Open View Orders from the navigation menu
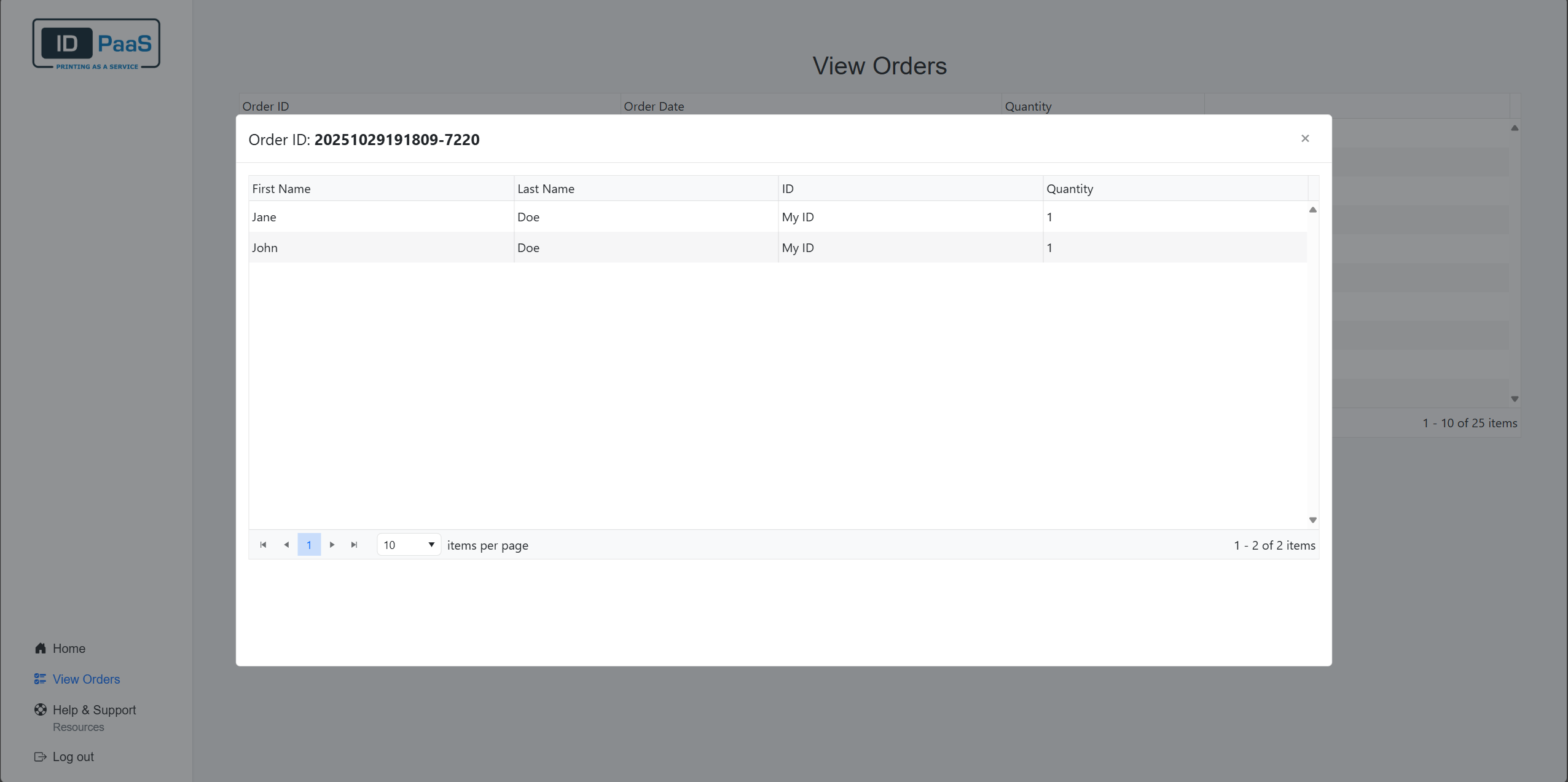This screenshot has height=782, width=1568. (x=85, y=679)
